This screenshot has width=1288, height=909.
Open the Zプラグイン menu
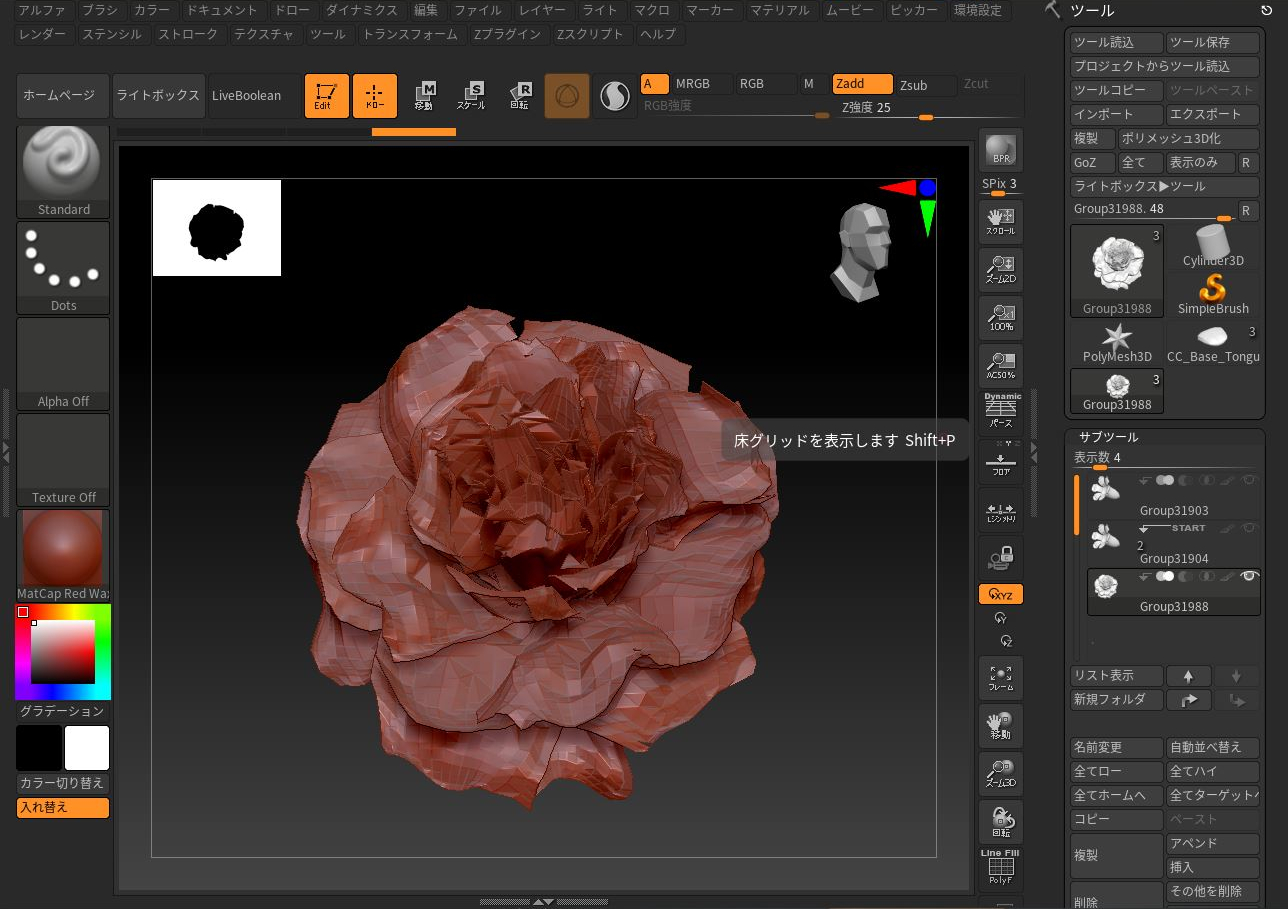click(x=507, y=34)
